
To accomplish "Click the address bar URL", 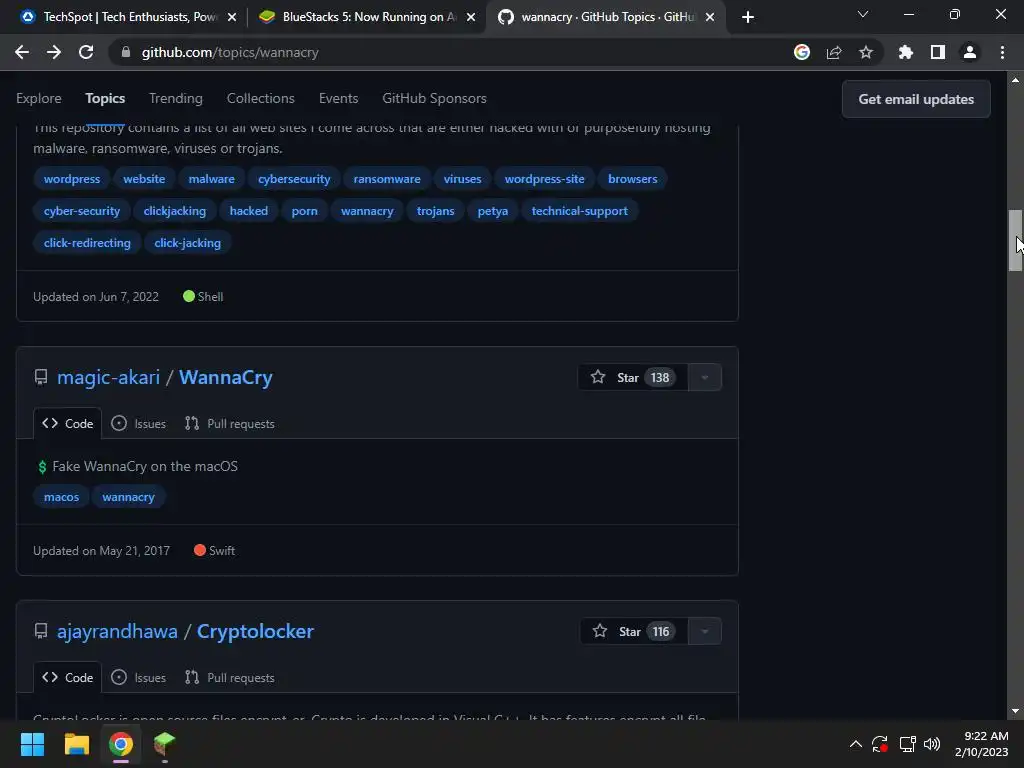I will [x=230, y=52].
